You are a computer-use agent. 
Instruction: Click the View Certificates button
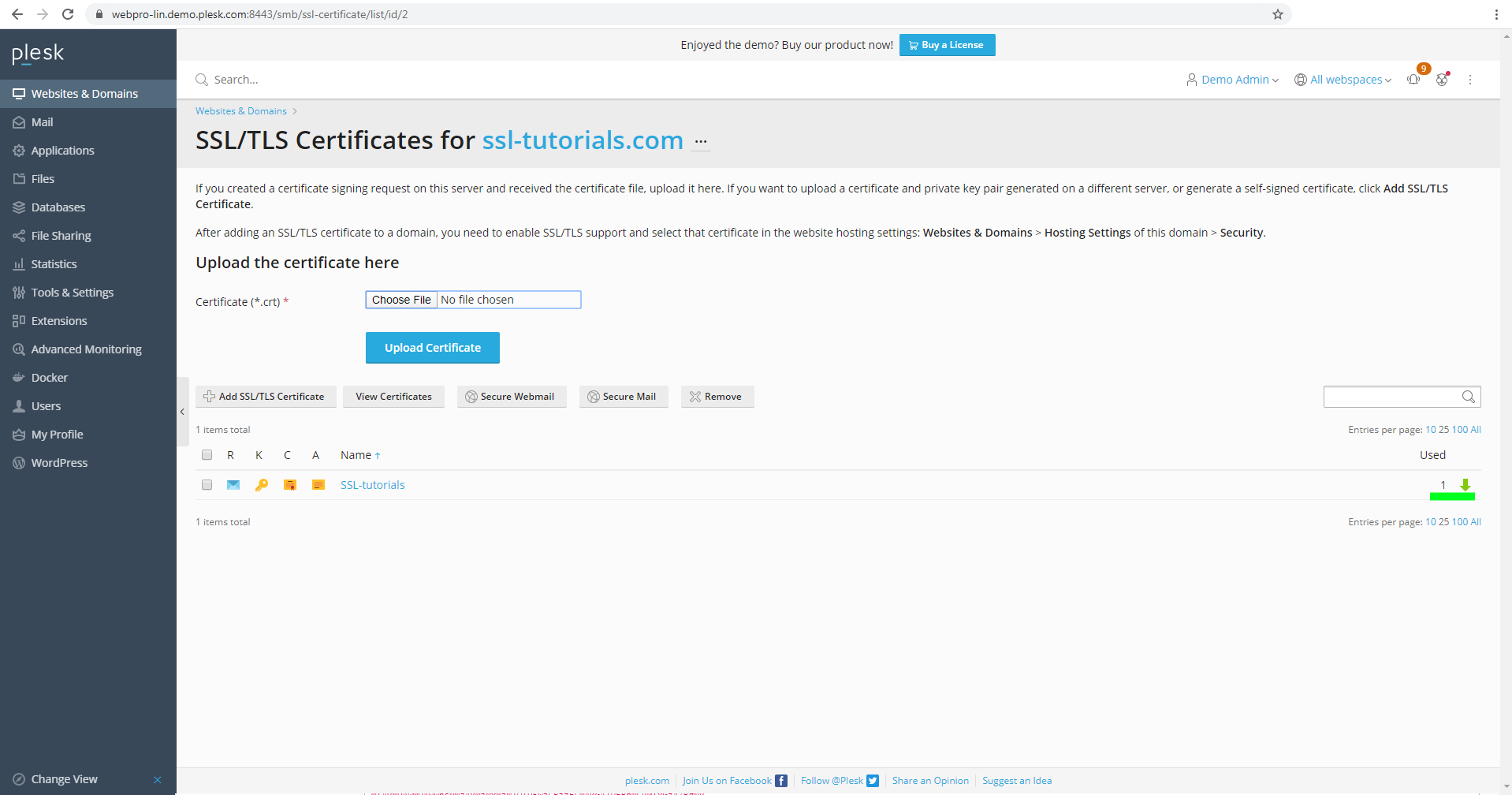coord(393,397)
